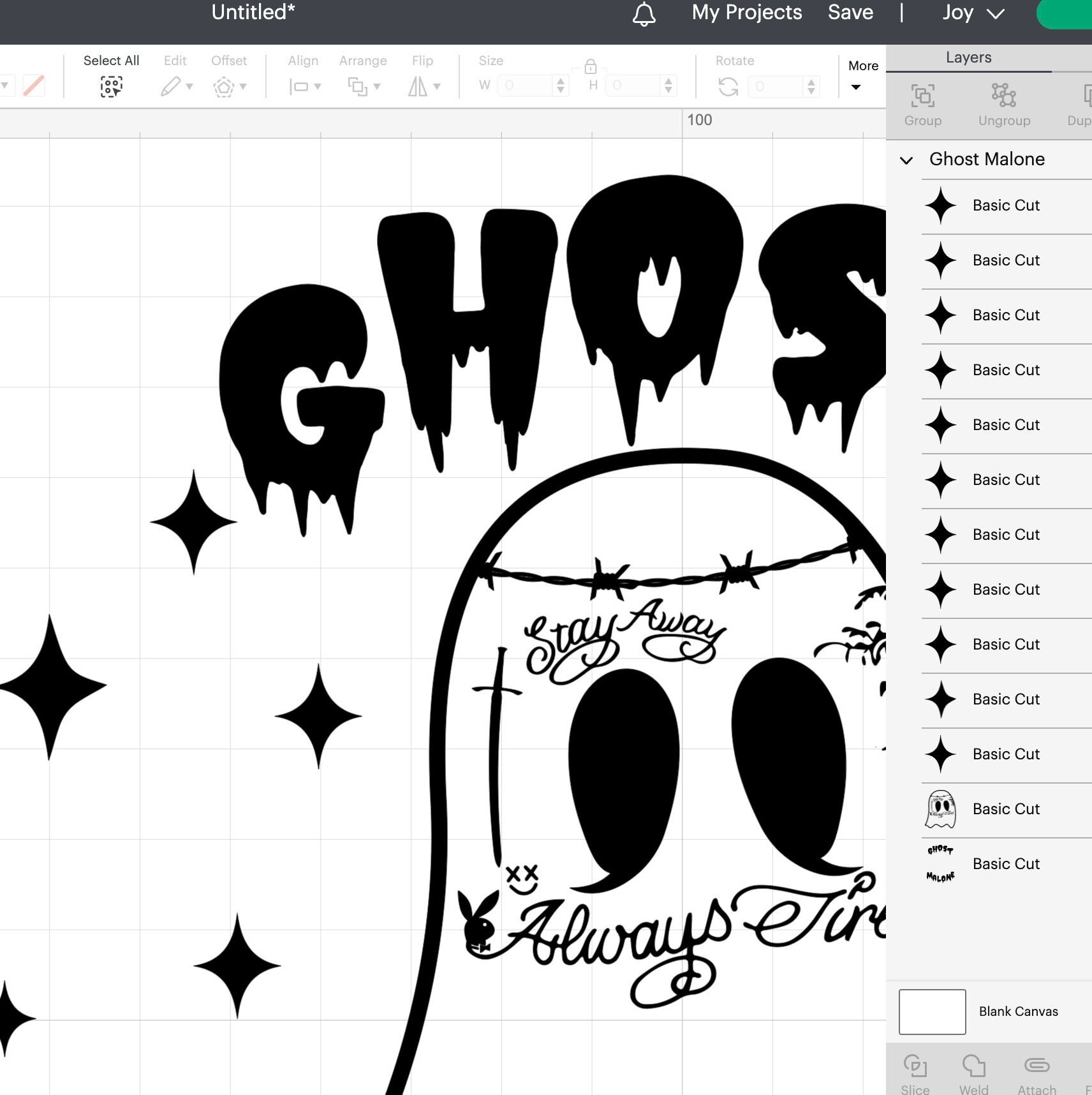Select the Ghost Malone text layer thumbnail
1092x1095 pixels.
coord(940,864)
